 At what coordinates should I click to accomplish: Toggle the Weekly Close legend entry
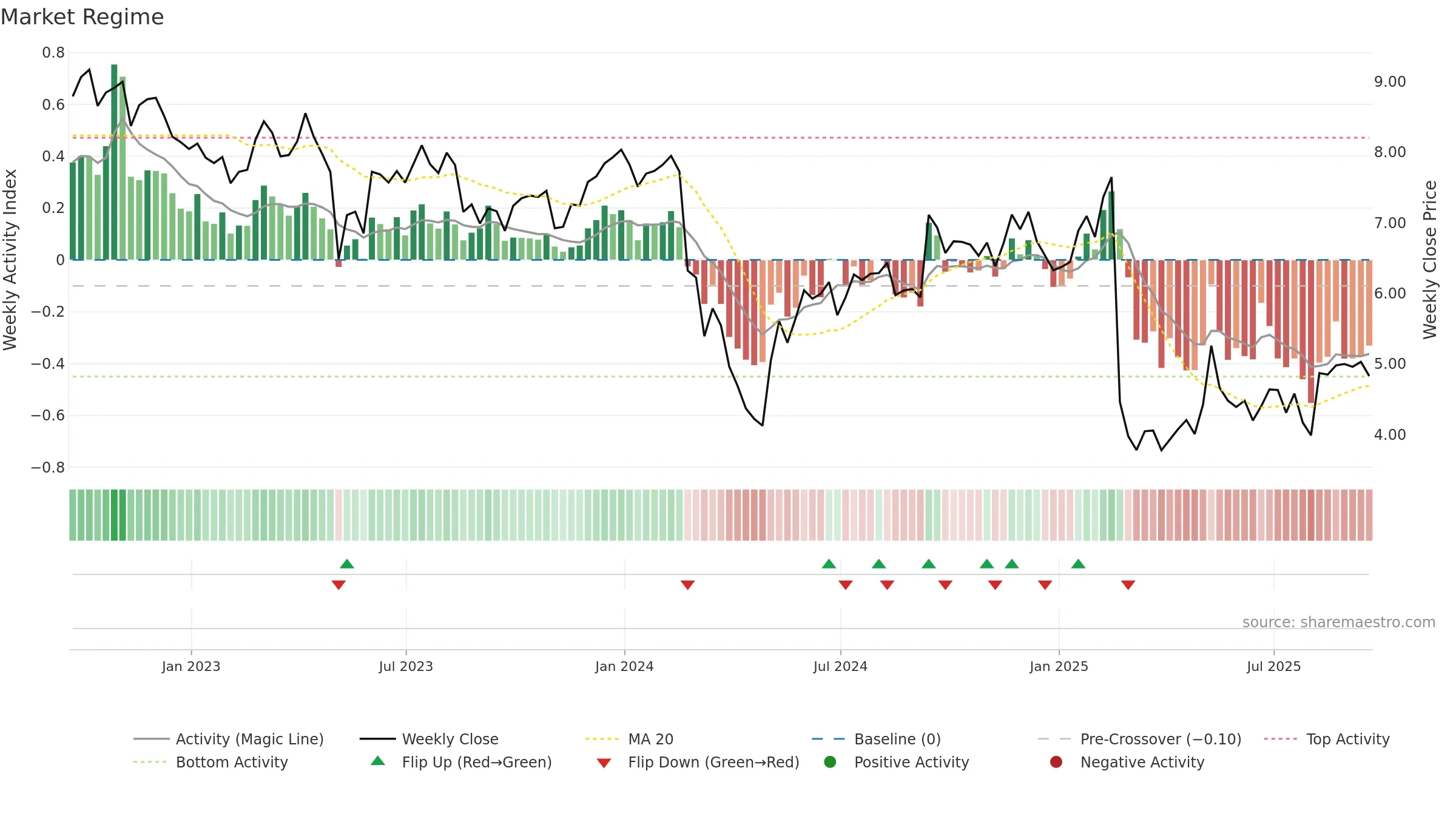(x=429, y=739)
